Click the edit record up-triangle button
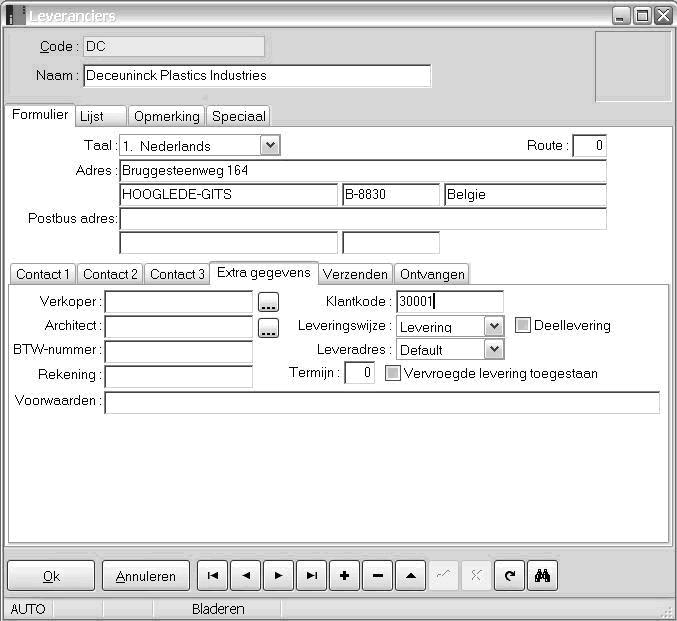 point(411,575)
